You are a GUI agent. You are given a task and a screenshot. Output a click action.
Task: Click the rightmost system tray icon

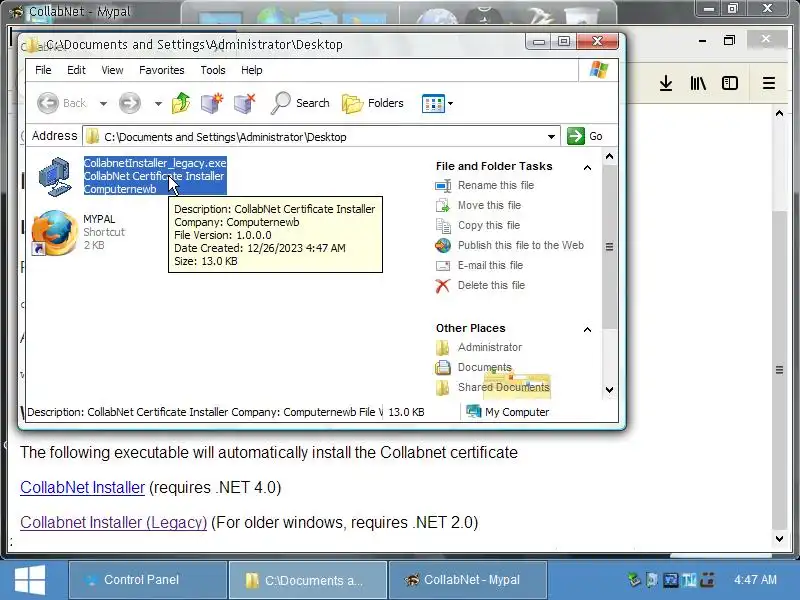(x=707, y=580)
